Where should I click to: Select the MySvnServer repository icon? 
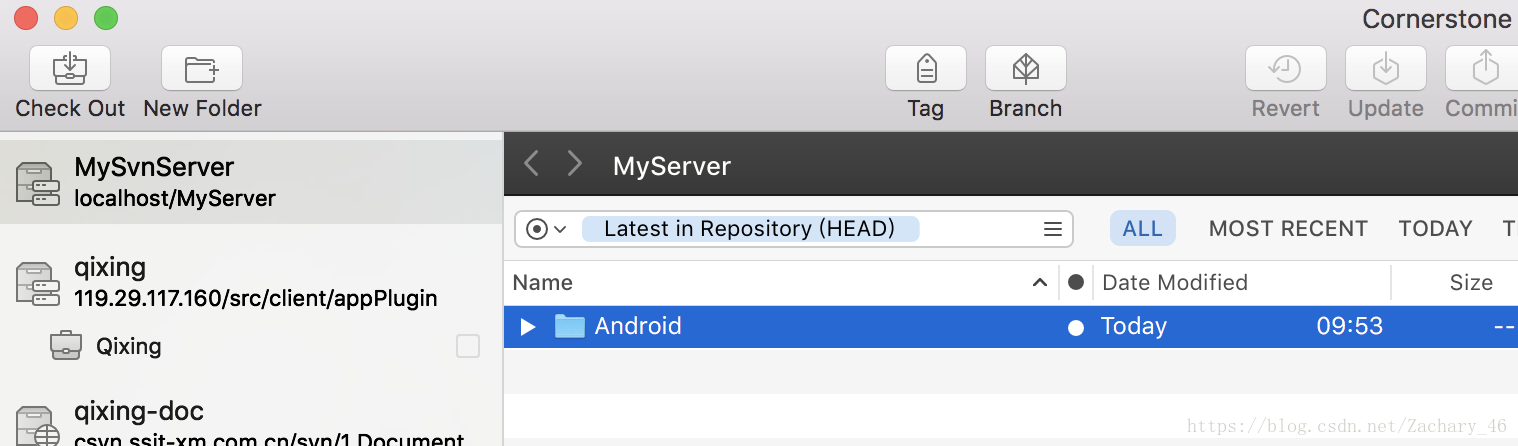38,184
